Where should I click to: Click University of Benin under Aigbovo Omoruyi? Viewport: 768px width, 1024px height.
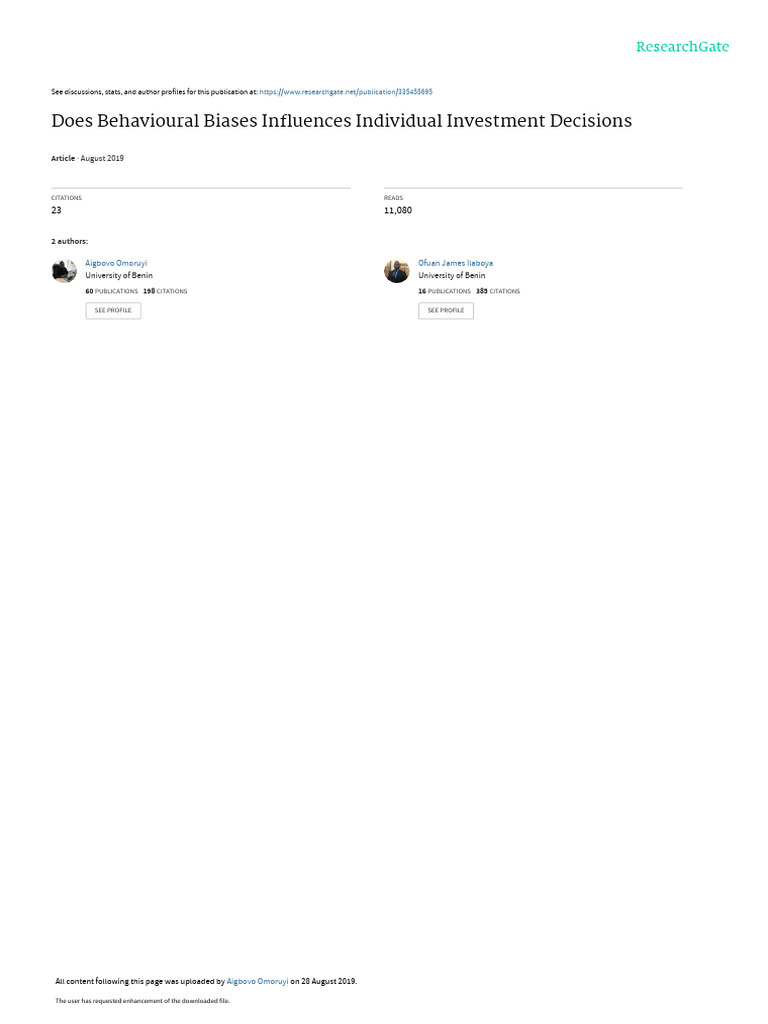coord(119,276)
